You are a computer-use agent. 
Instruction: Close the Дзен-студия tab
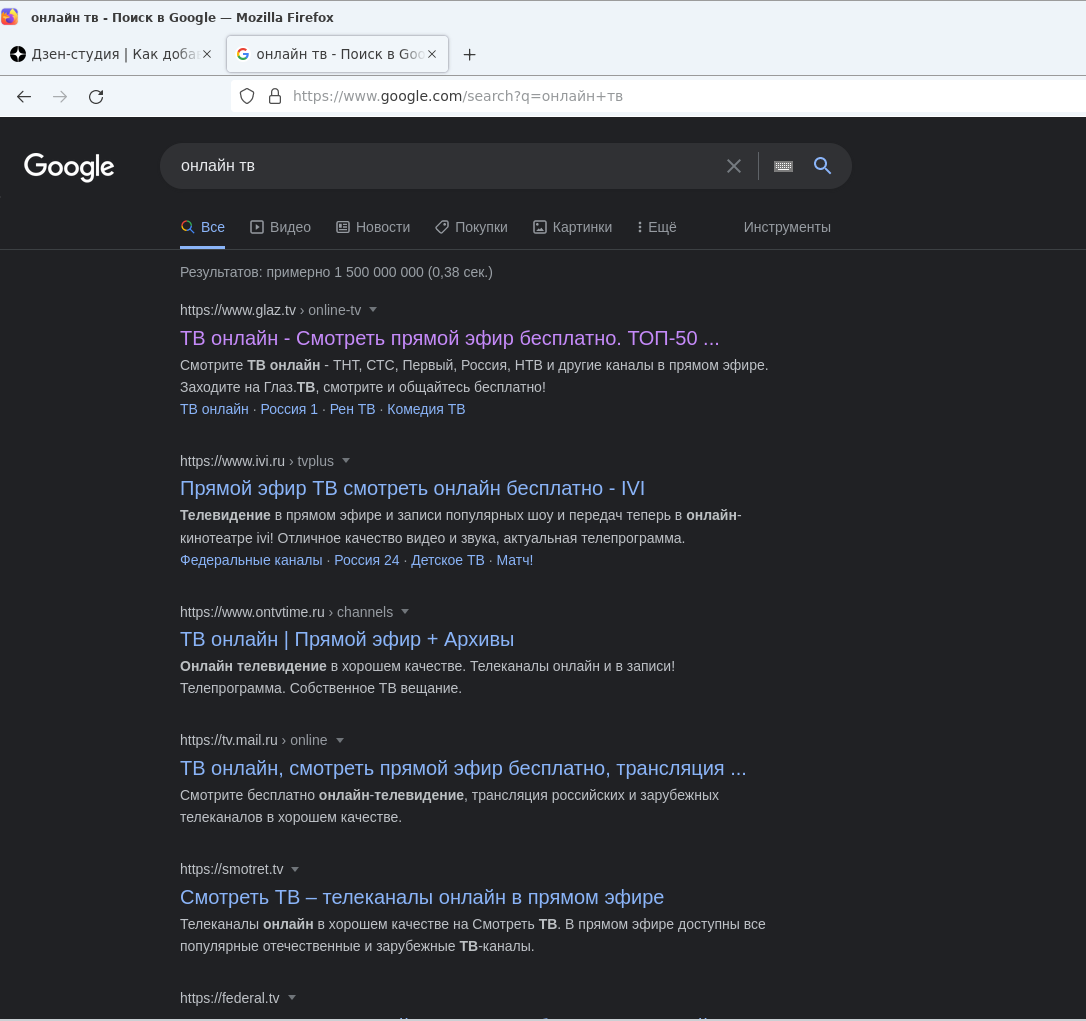point(206,54)
